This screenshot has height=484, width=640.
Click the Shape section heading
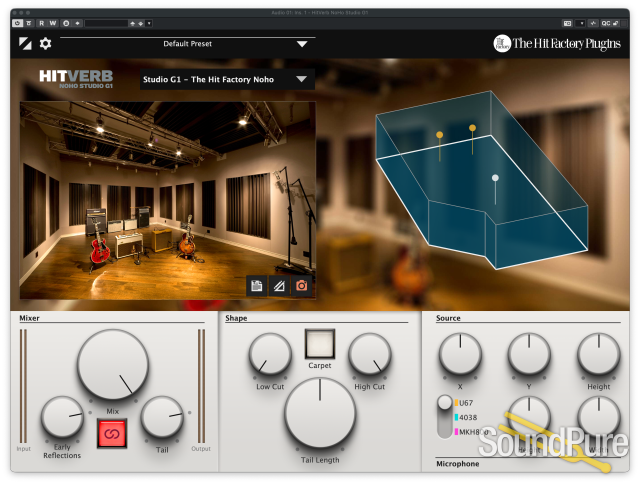(x=236, y=318)
